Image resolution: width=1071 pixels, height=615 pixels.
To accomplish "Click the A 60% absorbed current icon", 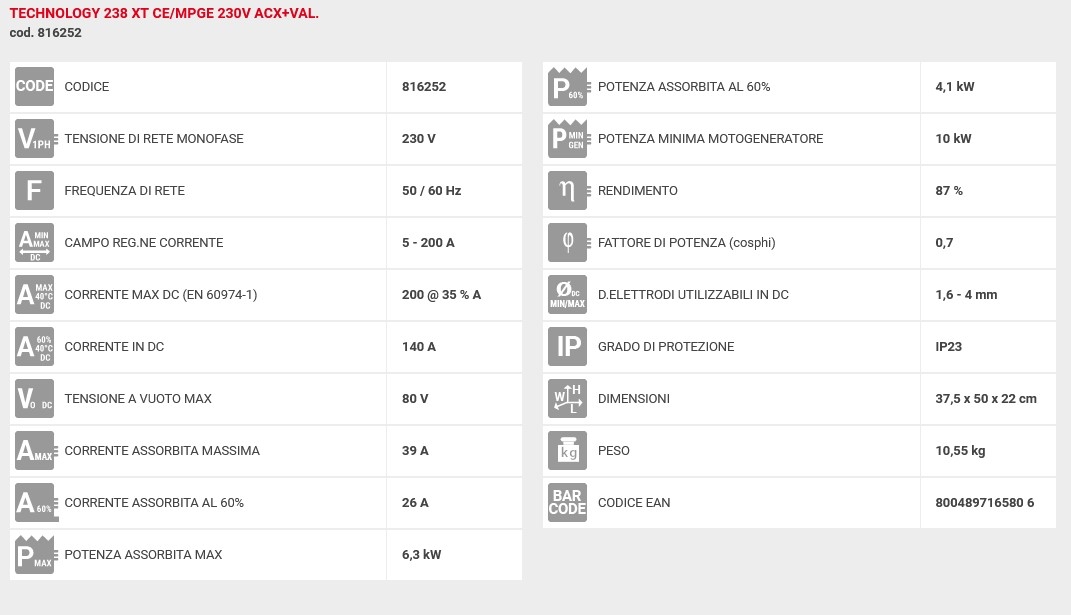I will pyautogui.click(x=36, y=502).
